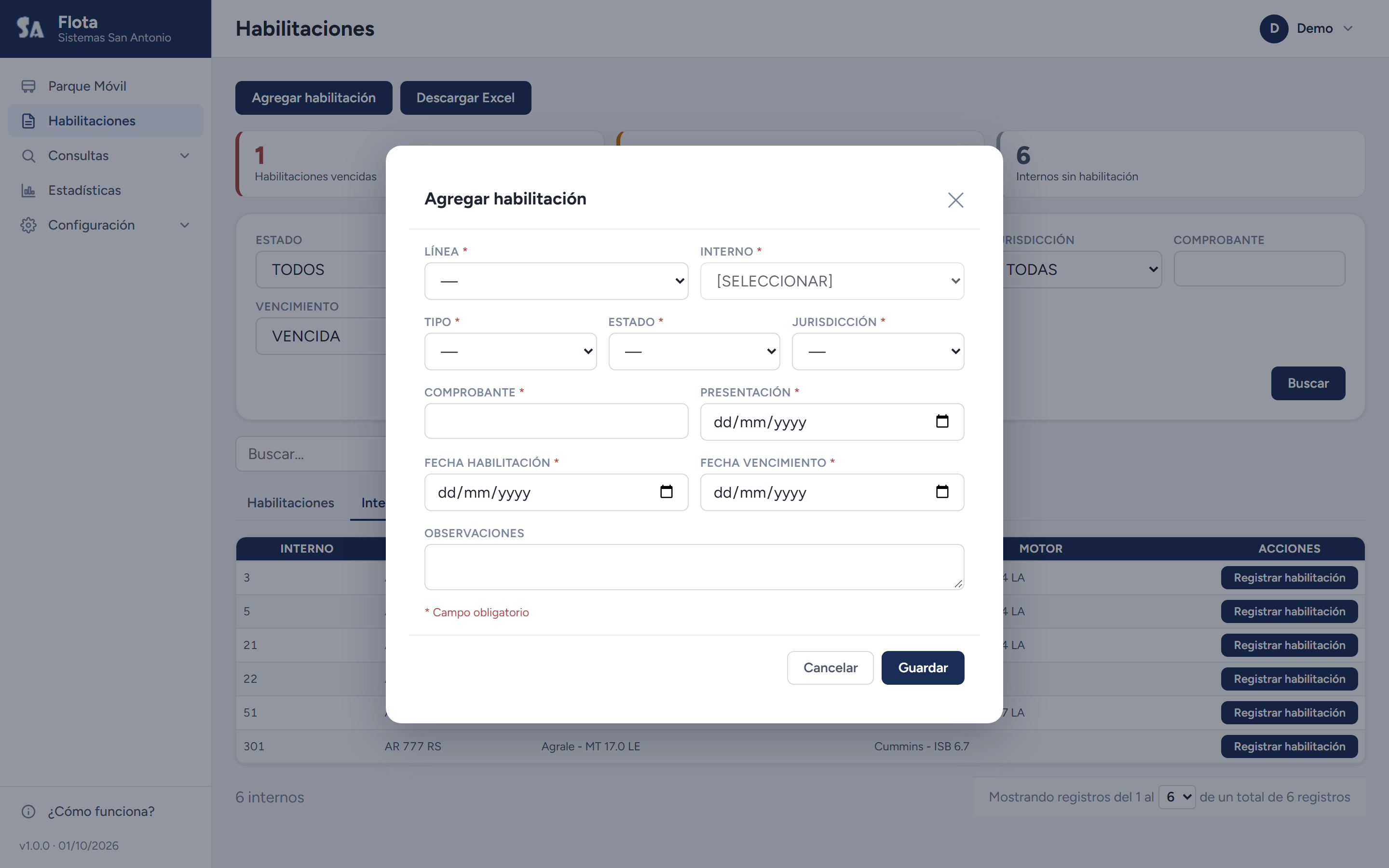Close the Agregar habilitación dialog
This screenshot has width=1389, height=868.
[955, 200]
